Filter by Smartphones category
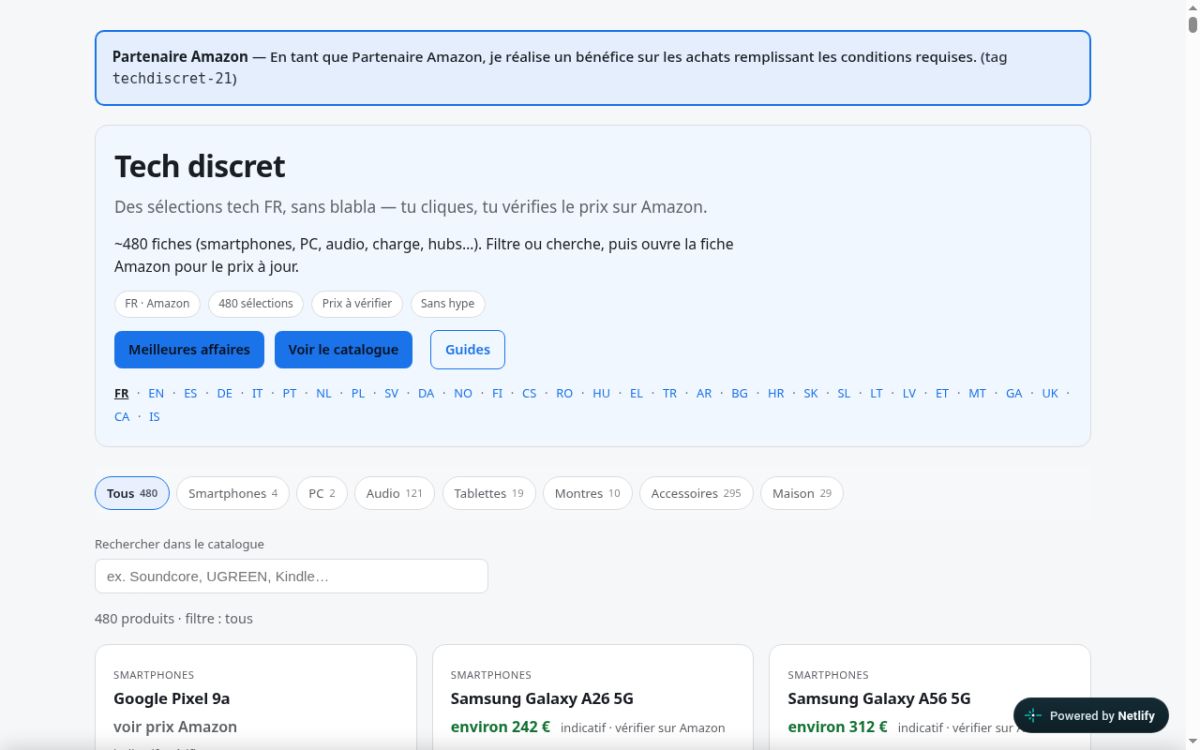The height and width of the screenshot is (750, 1200). [x=233, y=493]
